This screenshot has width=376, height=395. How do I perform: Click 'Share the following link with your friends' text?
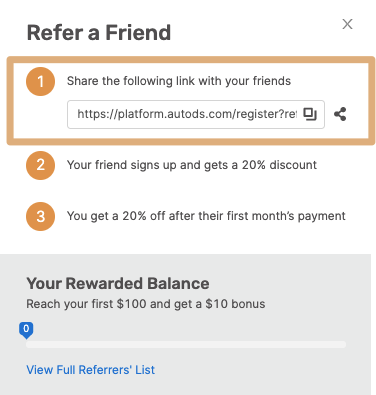(179, 81)
